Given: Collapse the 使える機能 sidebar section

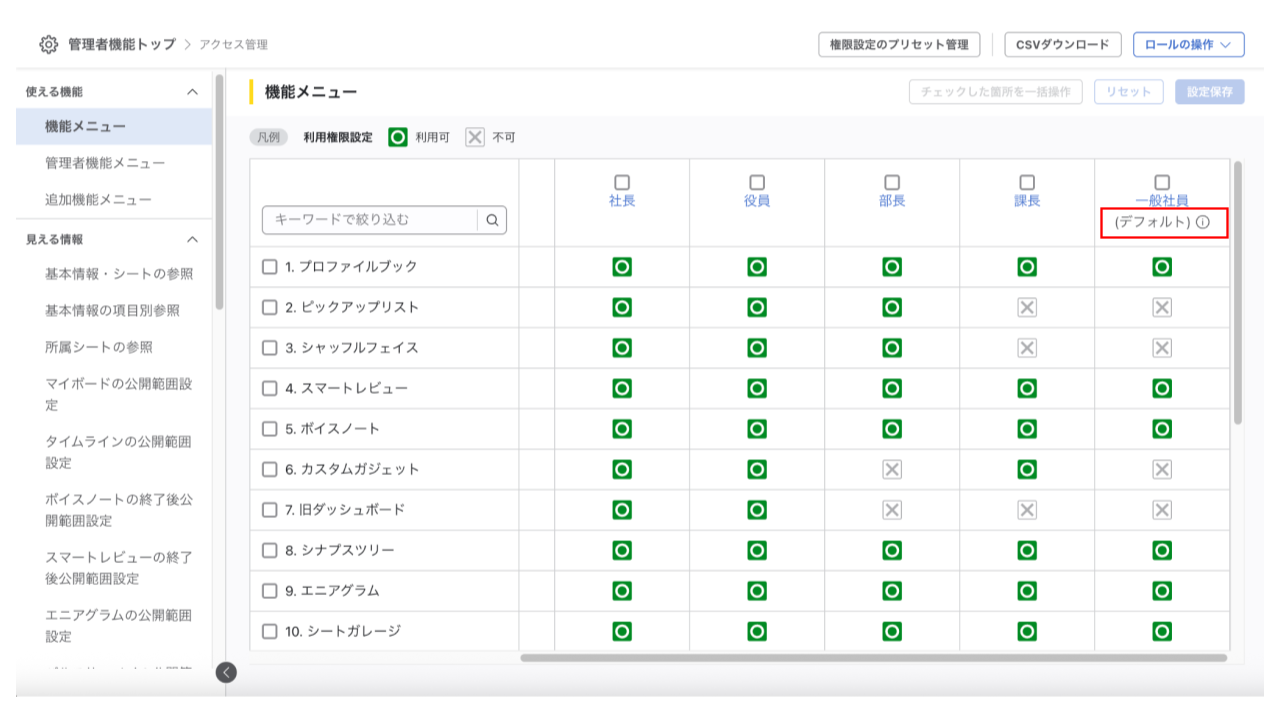Looking at the screenshot, I should (193, 92).
